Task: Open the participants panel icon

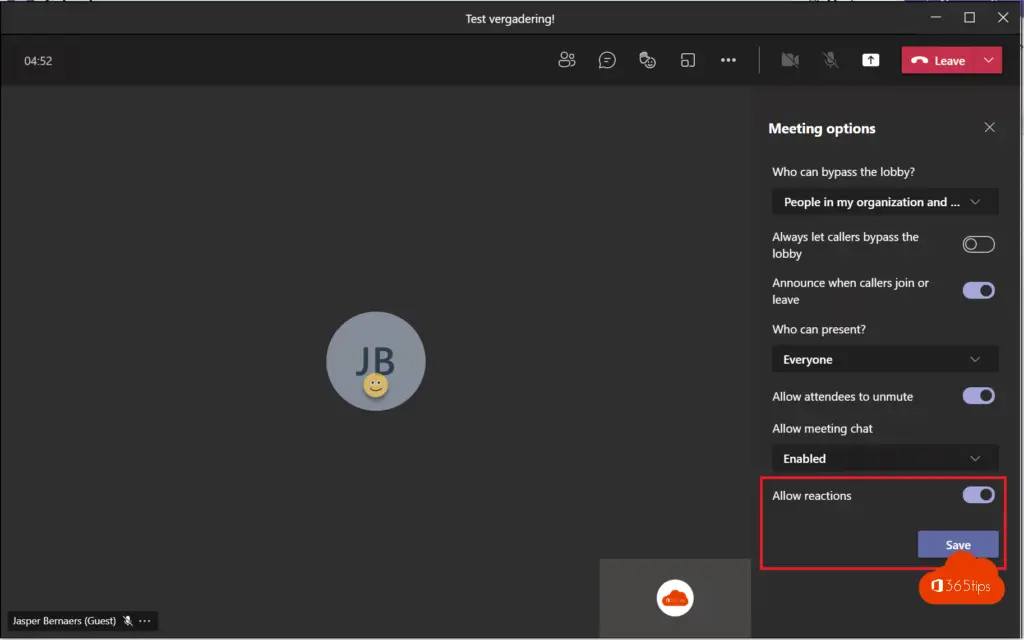Action: [567, 60]
